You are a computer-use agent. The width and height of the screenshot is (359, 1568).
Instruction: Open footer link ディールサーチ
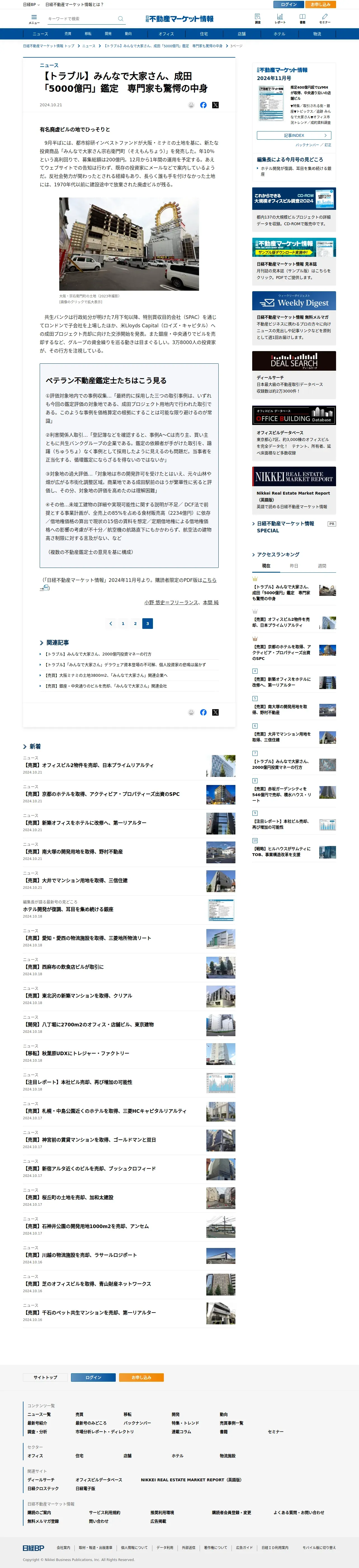41,1480
